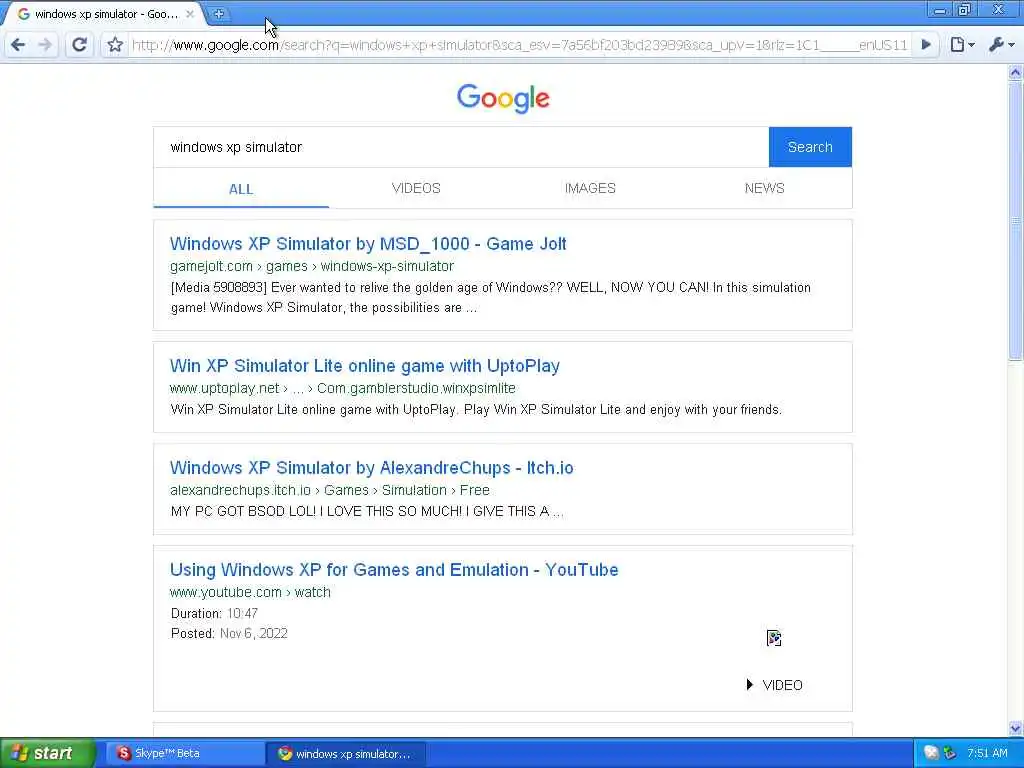Click the www.youtube.com › watch text

click(250, 592)
